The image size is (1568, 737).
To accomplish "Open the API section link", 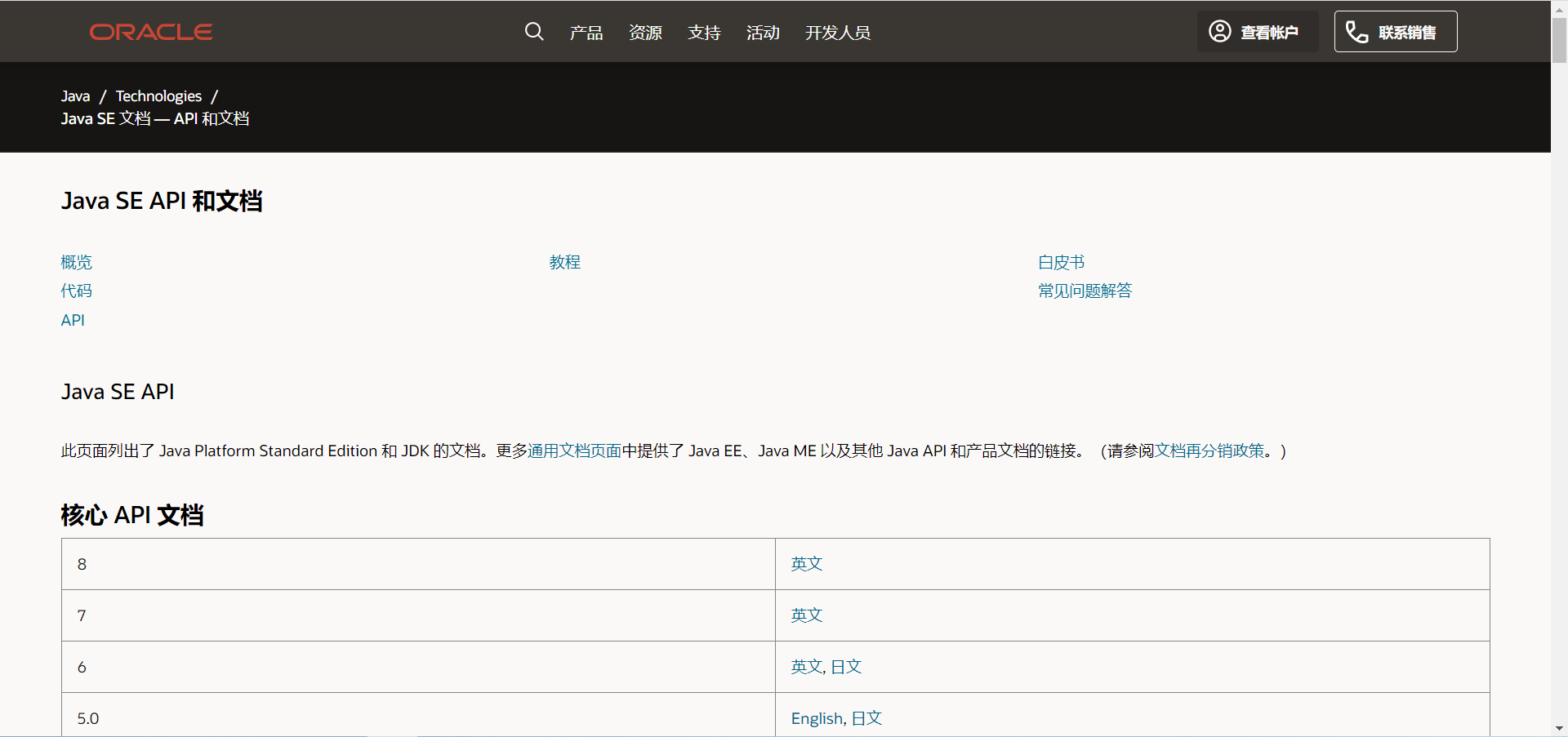I will click(73, 320).
